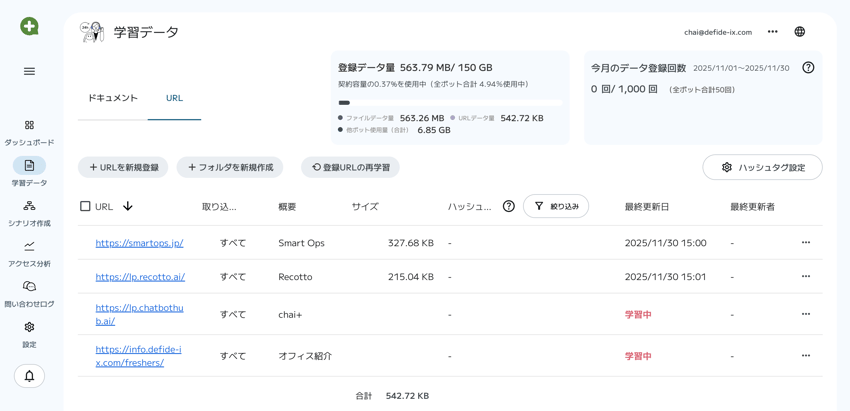Open row options for smartops.jp
Screen dimensions: 850x411
point(805,243)
